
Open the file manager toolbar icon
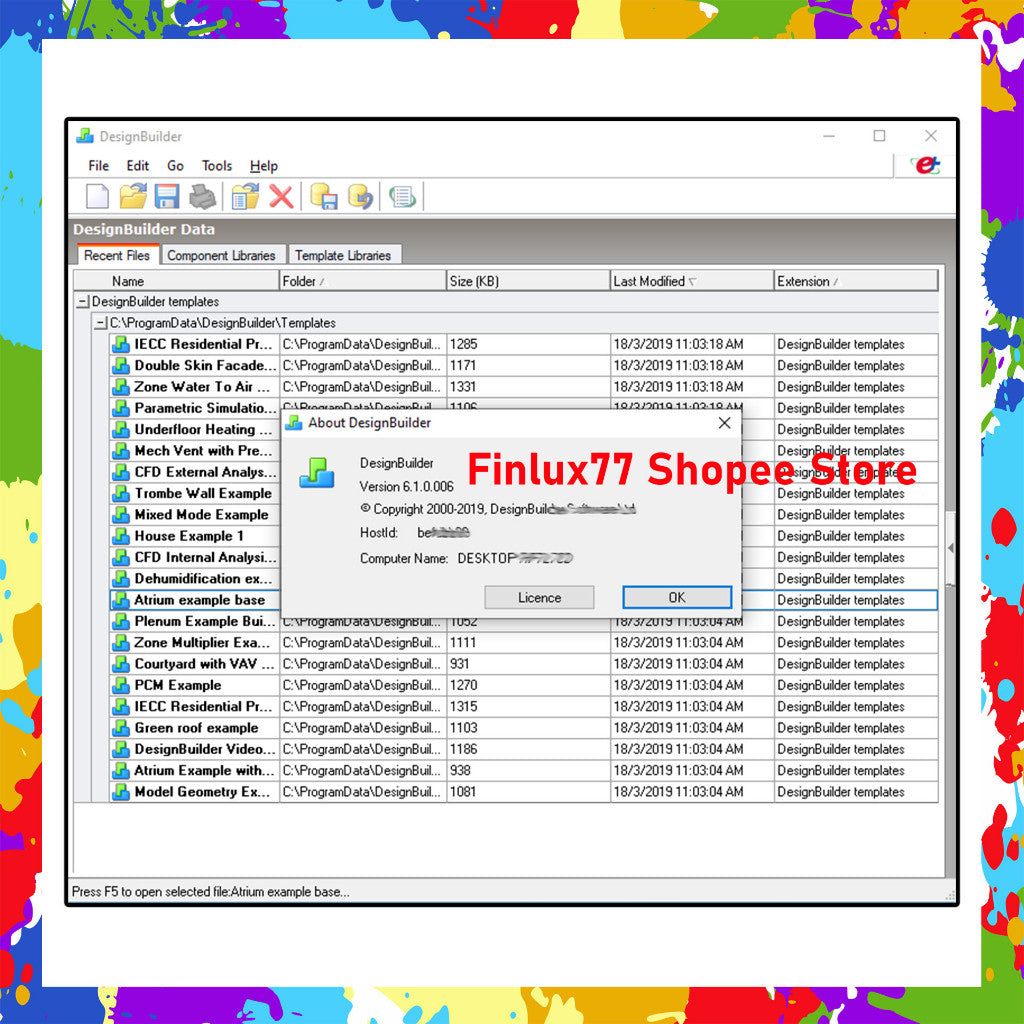click(245, 196)
